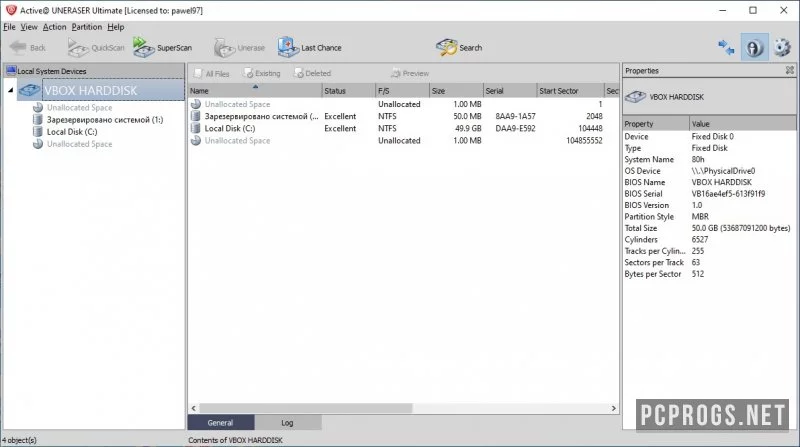
Task: Select the Partition Style property row
Action: 709,217
